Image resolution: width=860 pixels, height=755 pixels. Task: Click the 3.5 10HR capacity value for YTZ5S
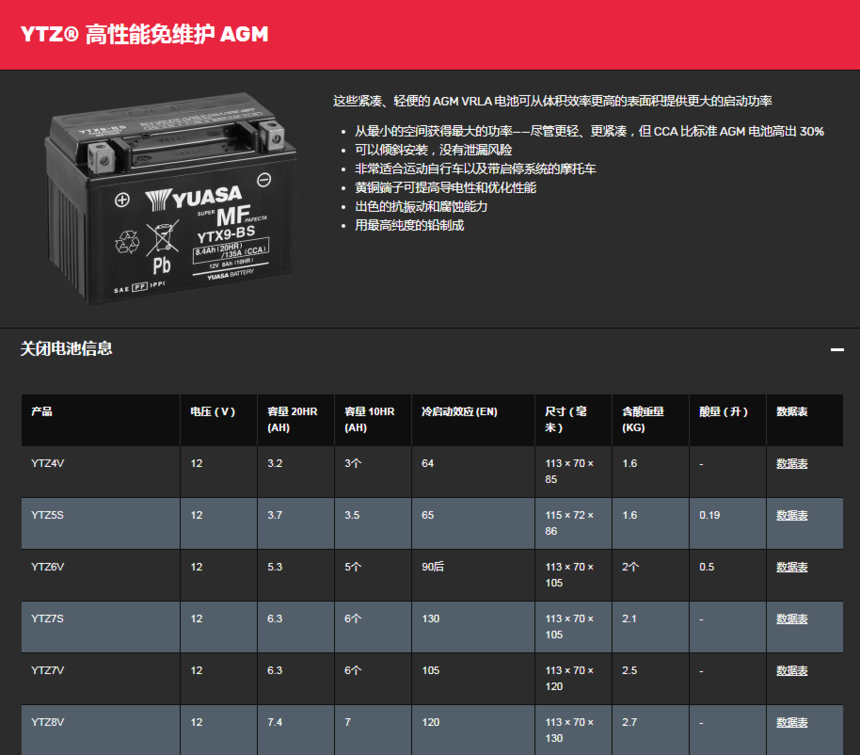click(x=352, y=515)
